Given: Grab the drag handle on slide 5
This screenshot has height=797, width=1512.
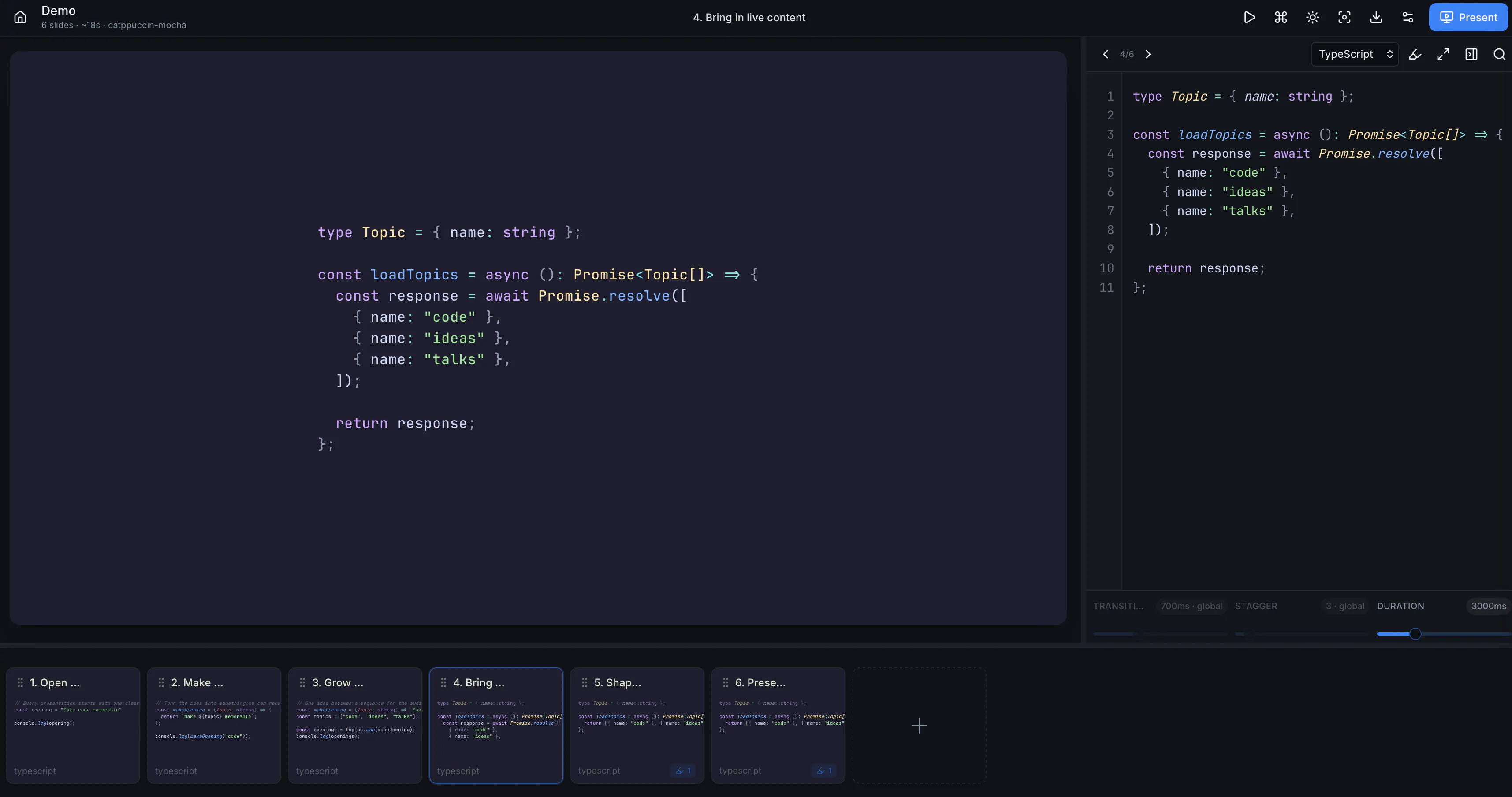Looking at the screenshot, I should pos(584,682).
